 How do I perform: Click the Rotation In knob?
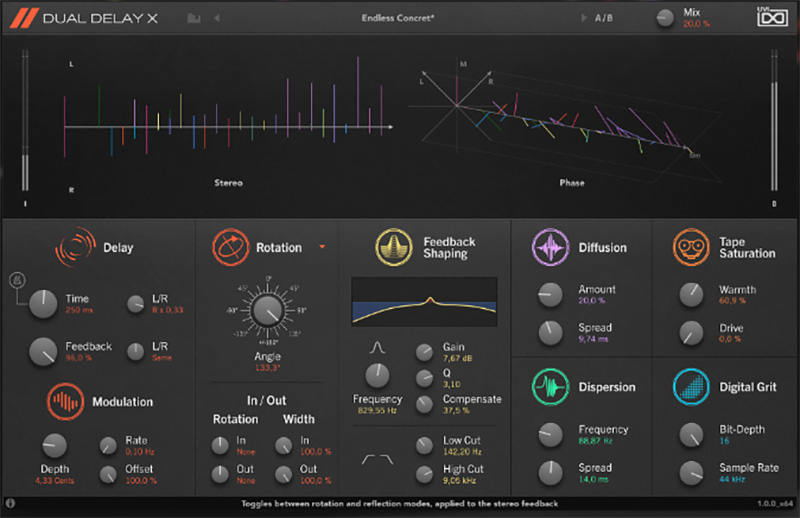coord(220,446)
